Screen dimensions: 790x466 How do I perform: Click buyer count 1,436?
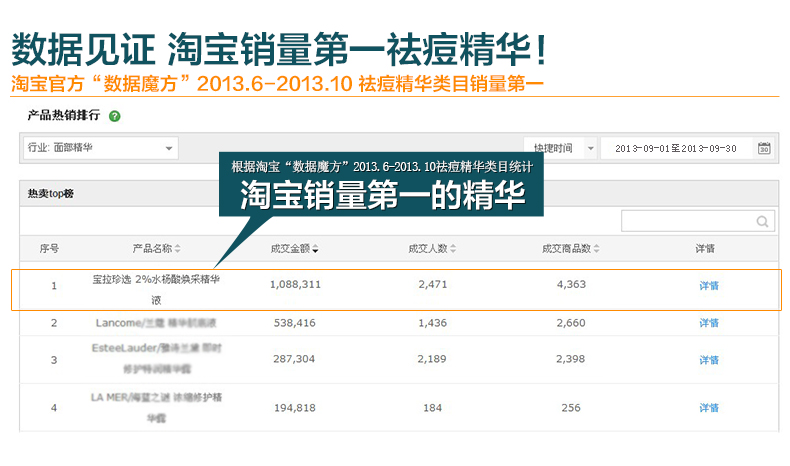(x=432, y=323)
